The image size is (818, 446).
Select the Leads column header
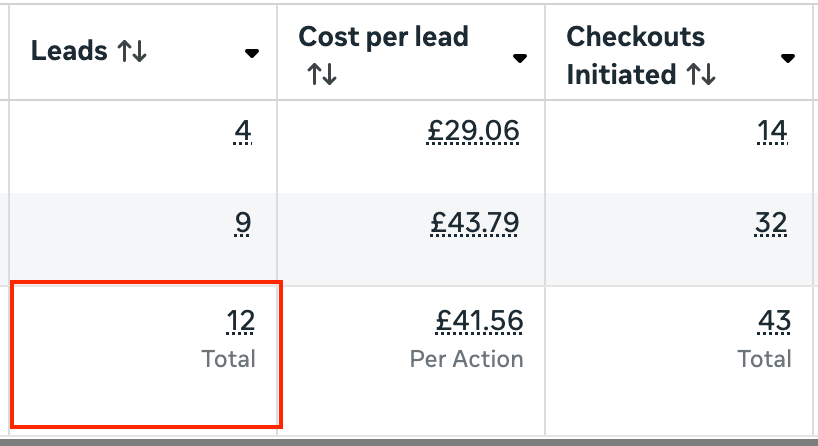tap(69, 51)
